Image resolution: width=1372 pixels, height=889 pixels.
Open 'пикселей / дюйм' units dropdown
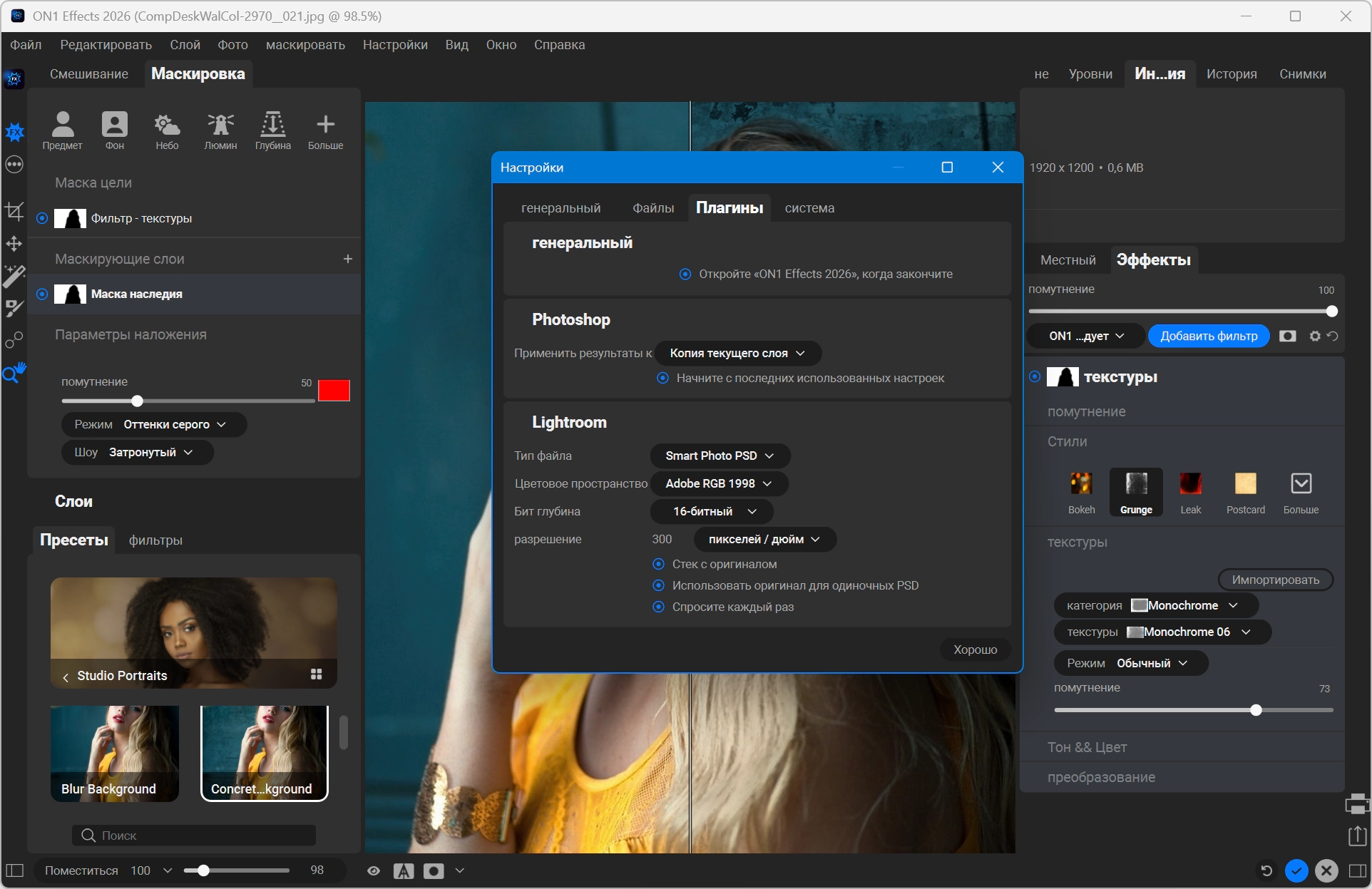764,540
